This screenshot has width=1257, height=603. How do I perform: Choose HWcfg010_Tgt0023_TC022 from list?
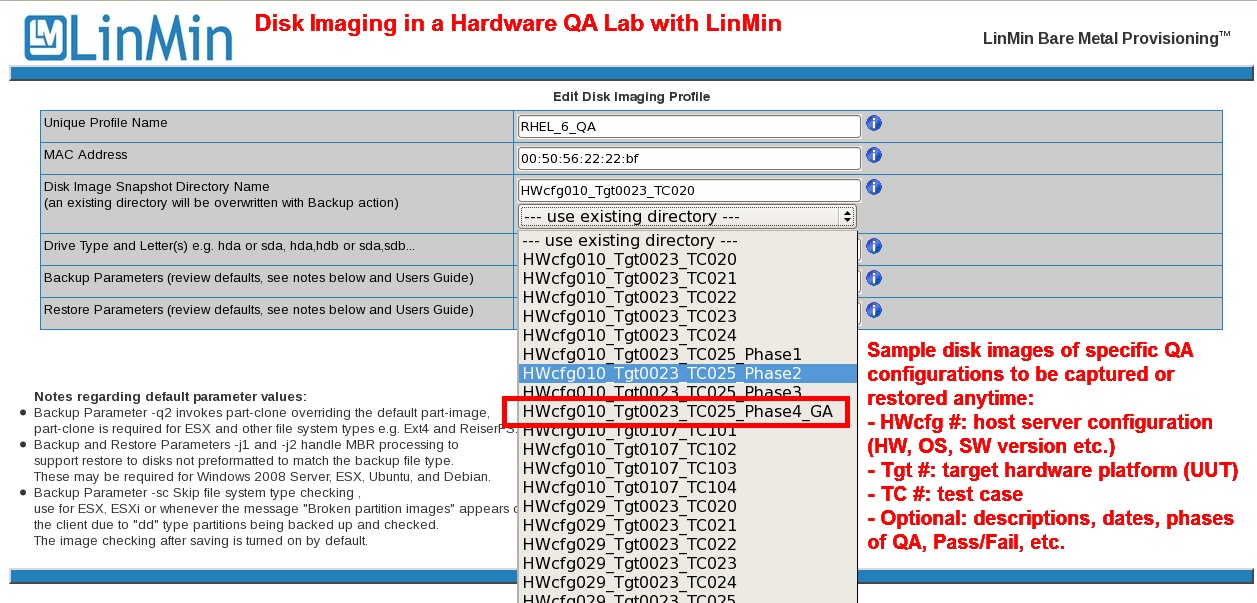(687, 298)
